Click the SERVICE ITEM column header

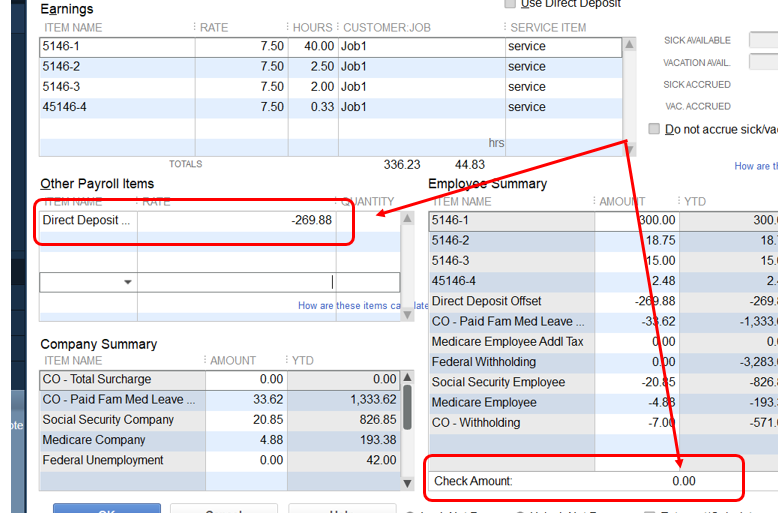548,28
